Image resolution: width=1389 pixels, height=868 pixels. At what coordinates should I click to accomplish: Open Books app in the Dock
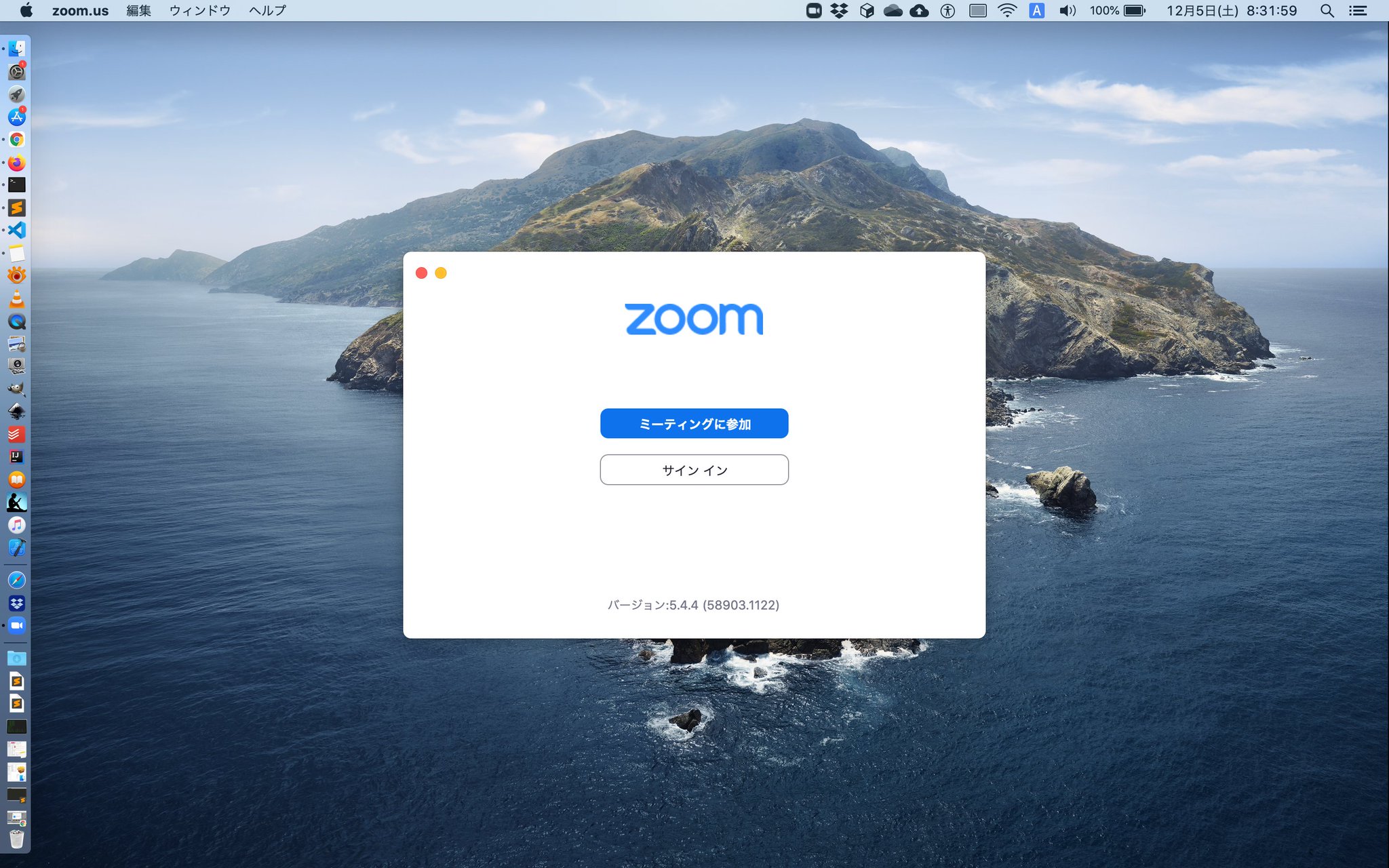(17, 480)
